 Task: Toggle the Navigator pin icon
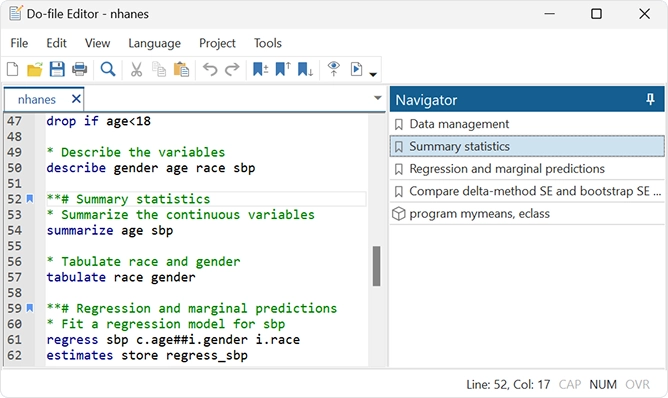[x=650, y=100]
